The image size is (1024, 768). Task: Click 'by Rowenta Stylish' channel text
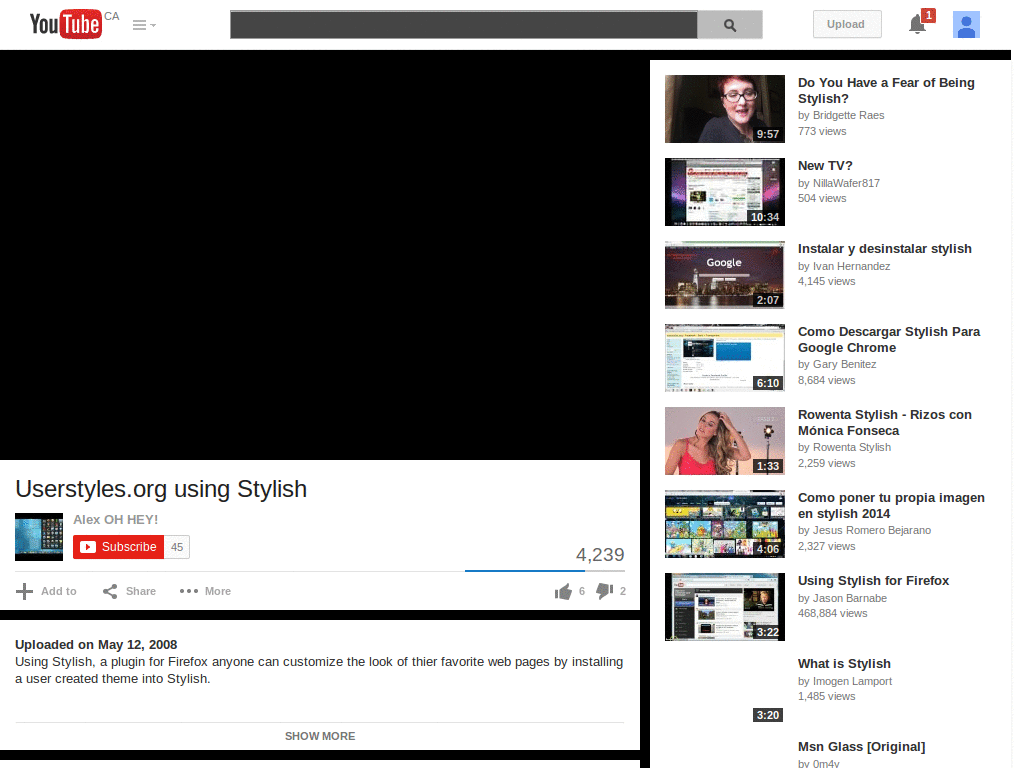click(844, 447)
